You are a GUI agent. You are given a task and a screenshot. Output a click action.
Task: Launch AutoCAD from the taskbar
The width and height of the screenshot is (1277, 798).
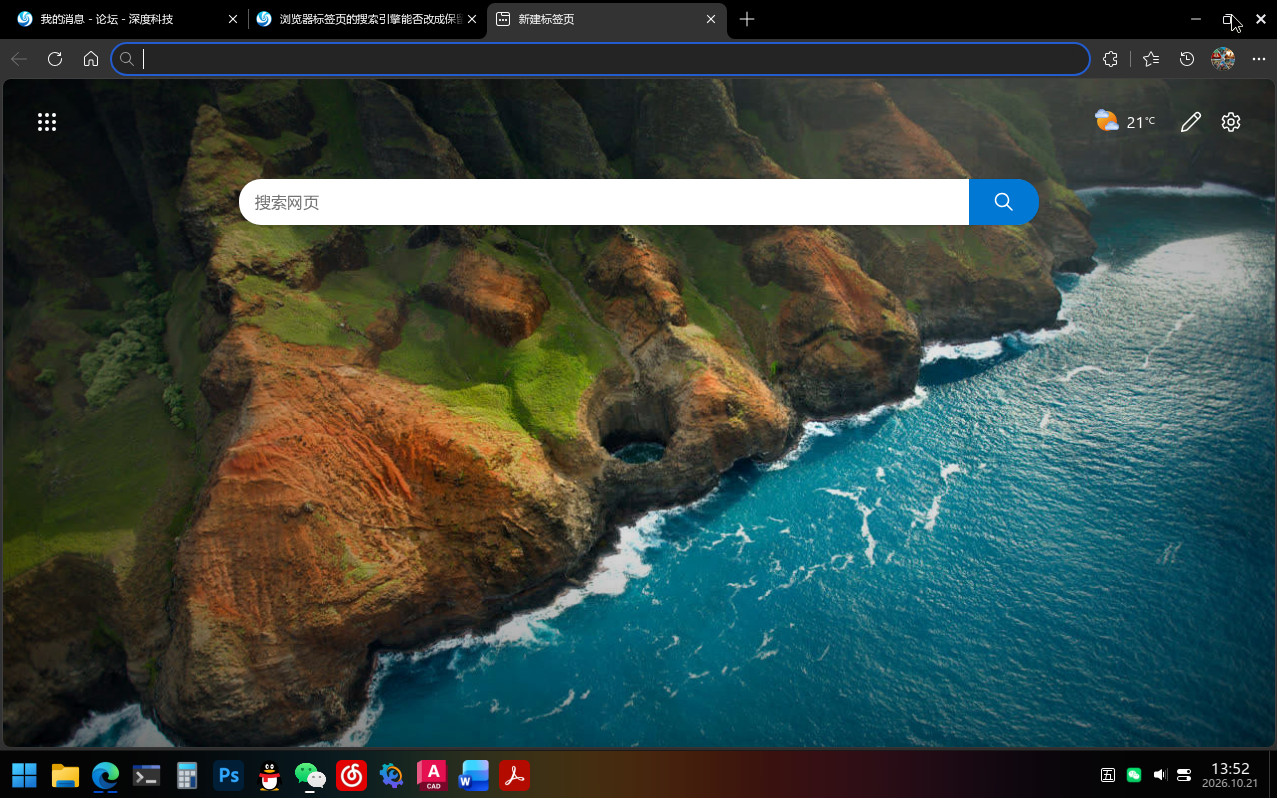(x=432, y=775)
